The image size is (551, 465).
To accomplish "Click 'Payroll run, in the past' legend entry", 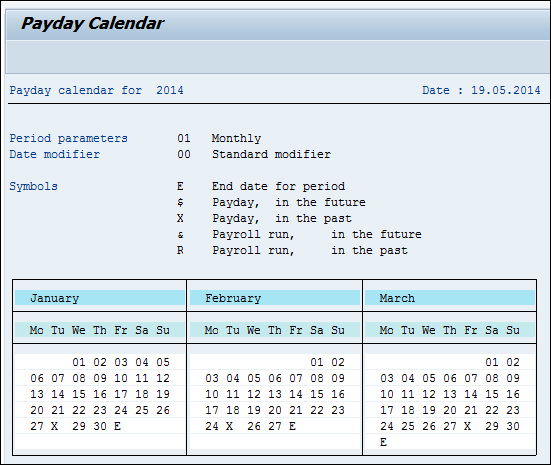I will [310, 250].
